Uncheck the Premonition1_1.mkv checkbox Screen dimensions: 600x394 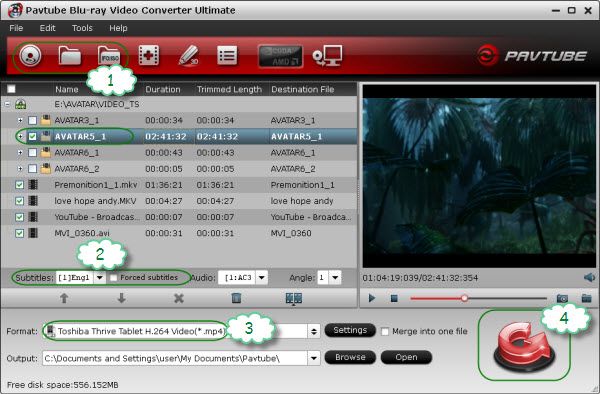(20, 185)
